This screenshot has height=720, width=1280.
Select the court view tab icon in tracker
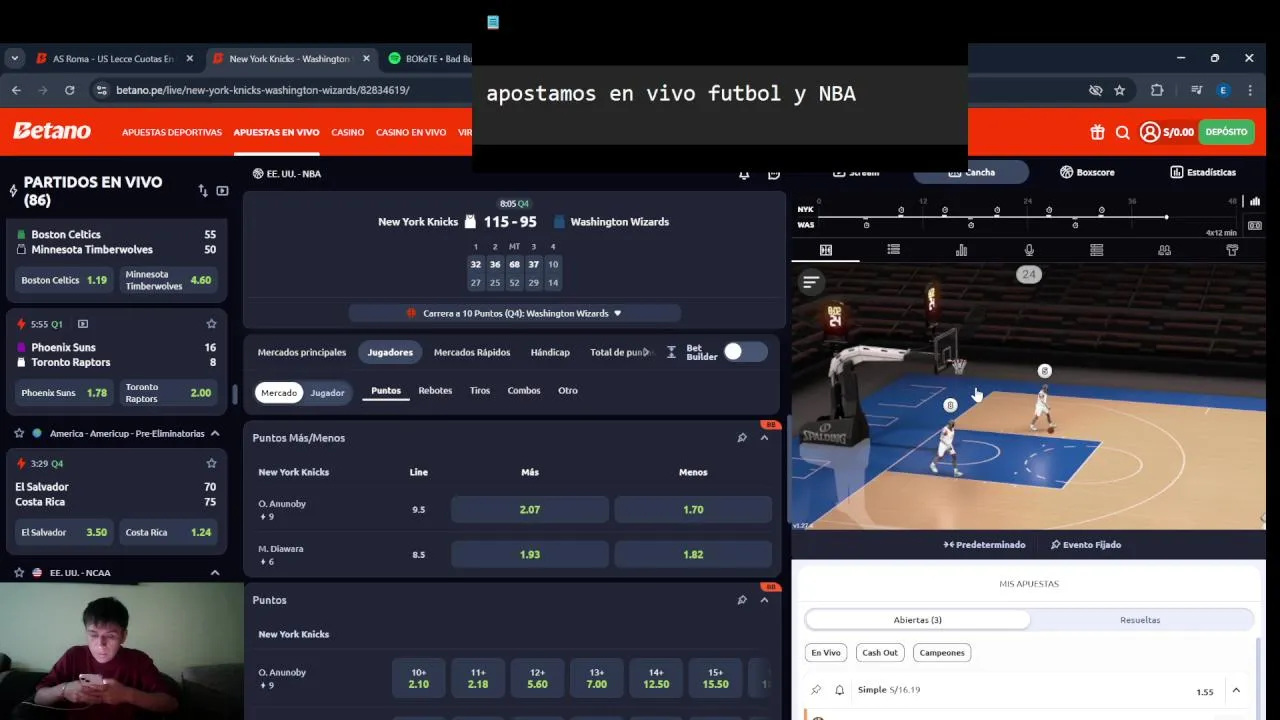[826, 250]
